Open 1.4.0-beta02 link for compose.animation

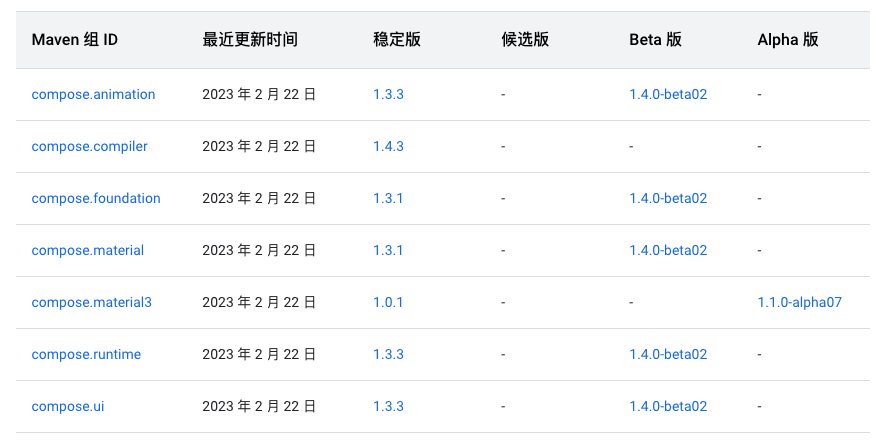coord(668,95)
